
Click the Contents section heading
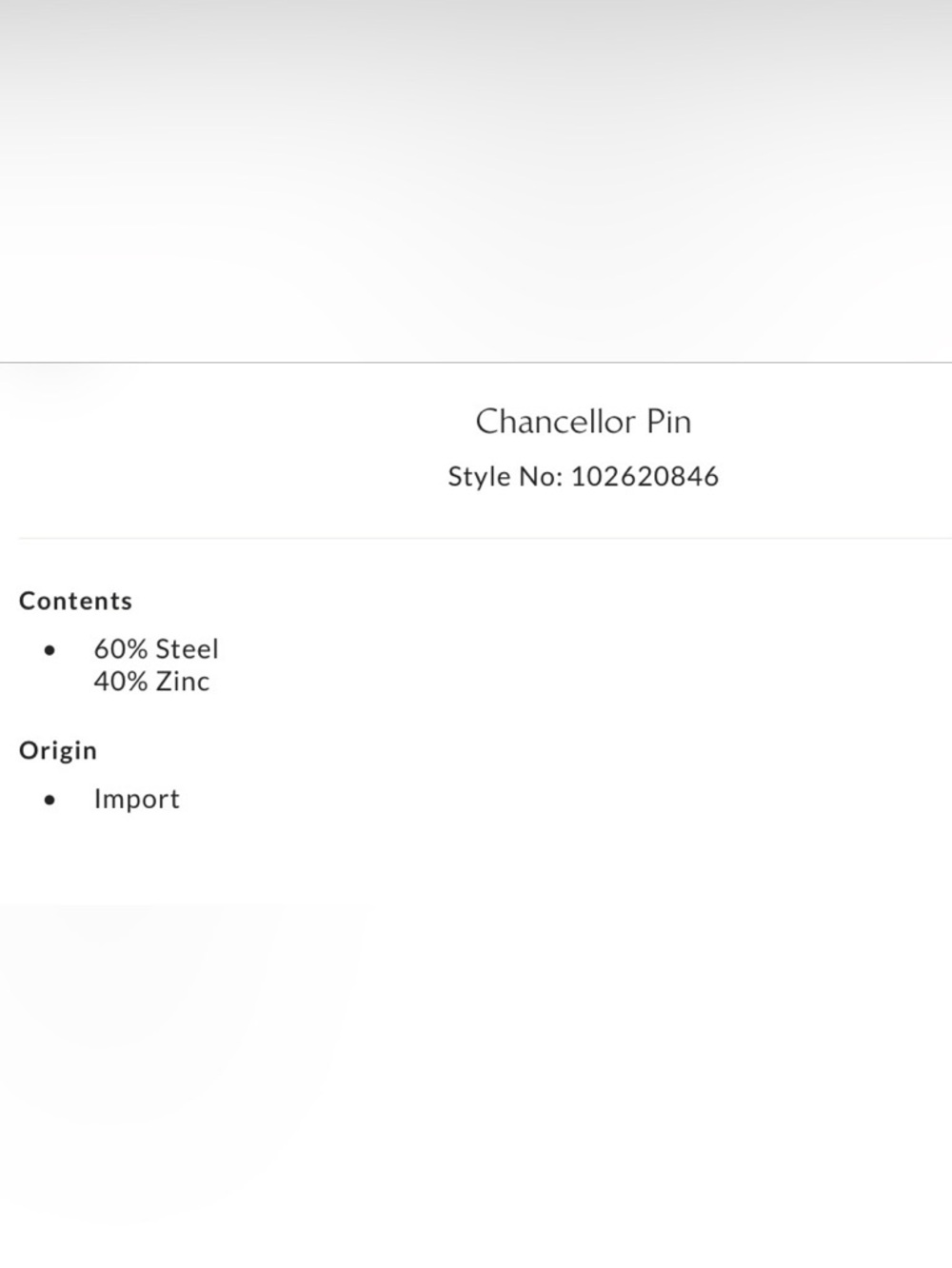pos(75,601)
